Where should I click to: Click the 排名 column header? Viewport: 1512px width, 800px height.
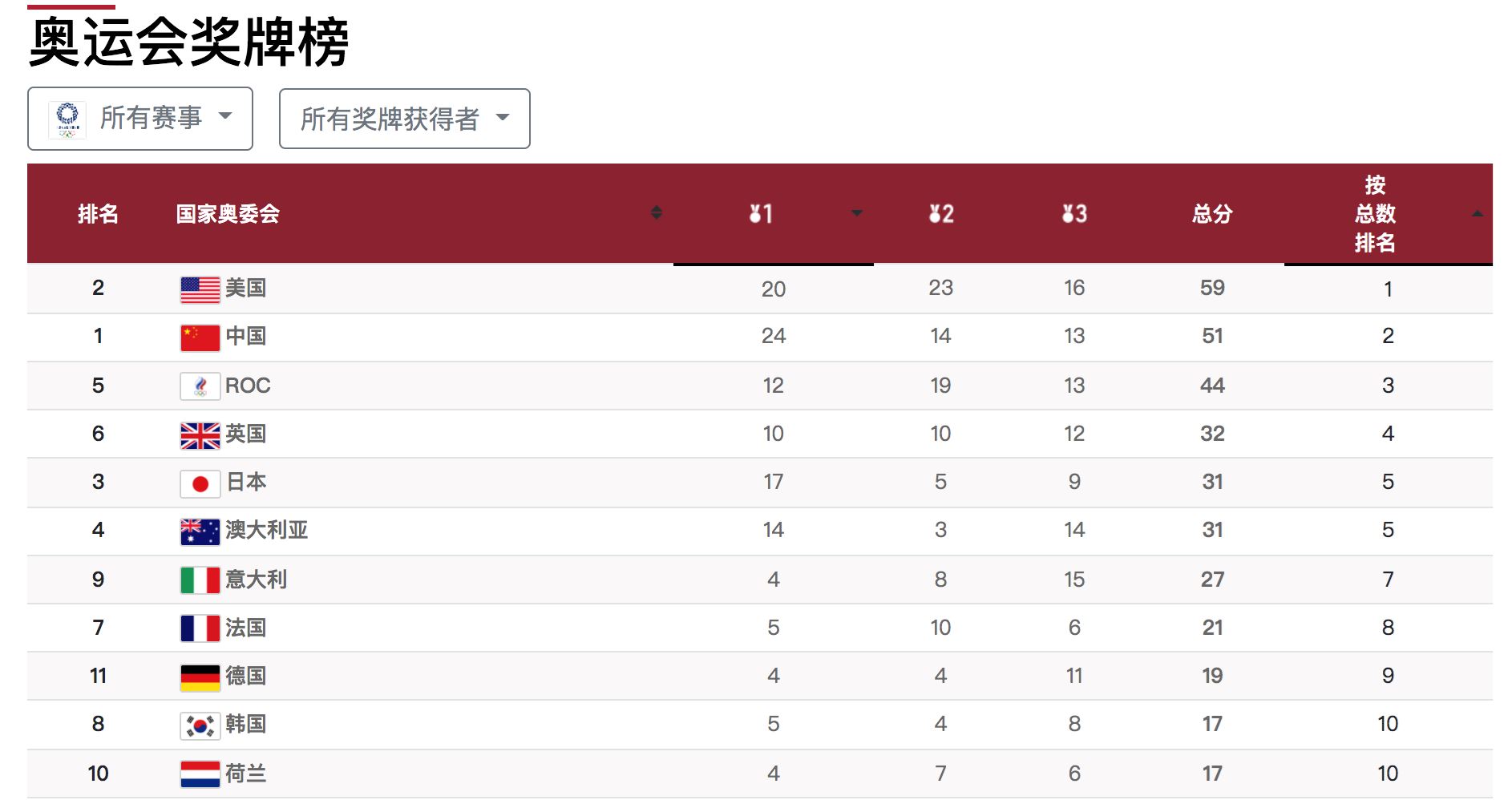tap(98, 214)
